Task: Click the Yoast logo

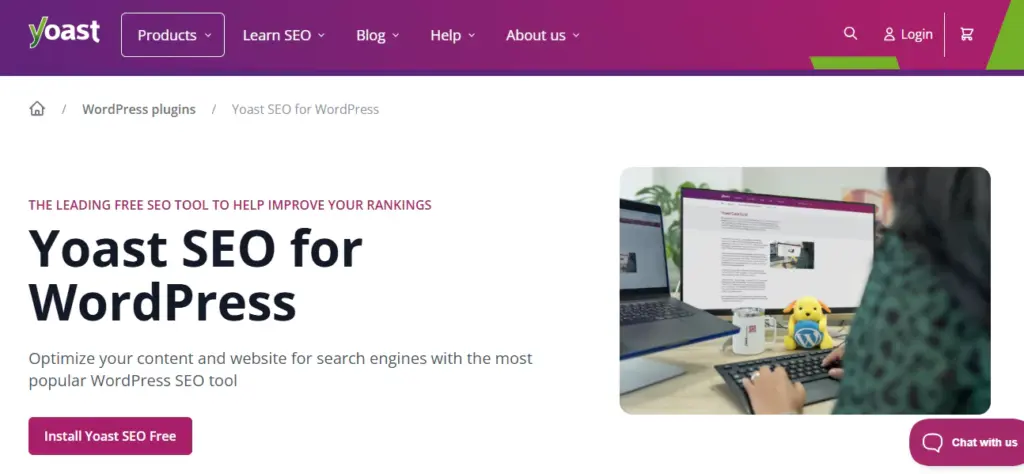Action: point(64,33)
